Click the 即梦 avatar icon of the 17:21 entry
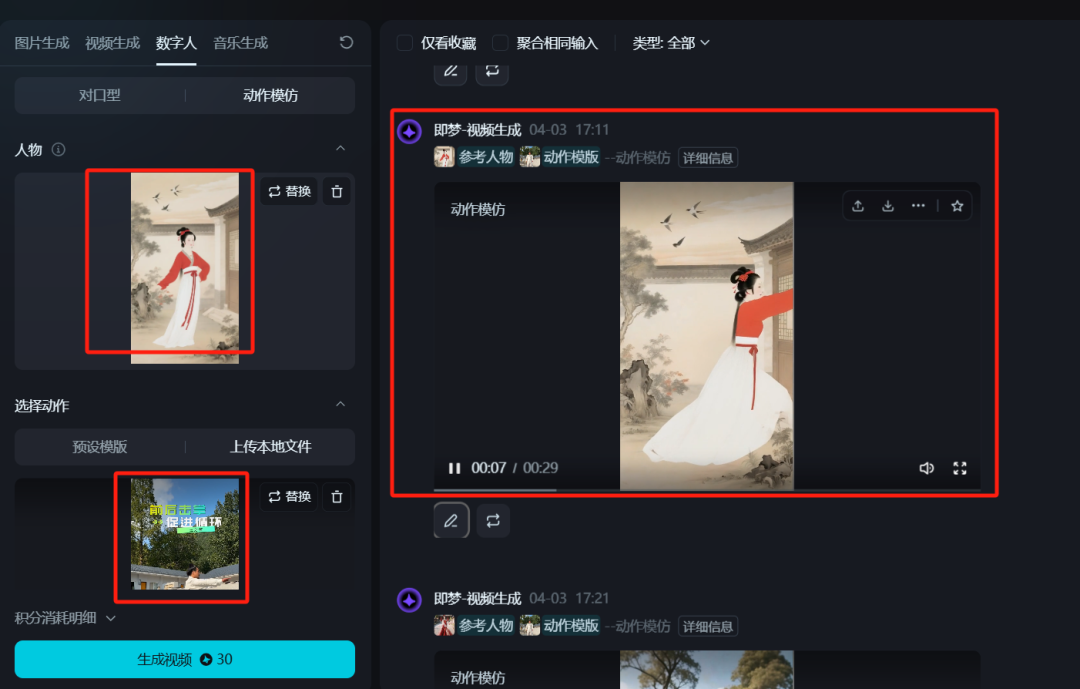 (x=409, y=600)
